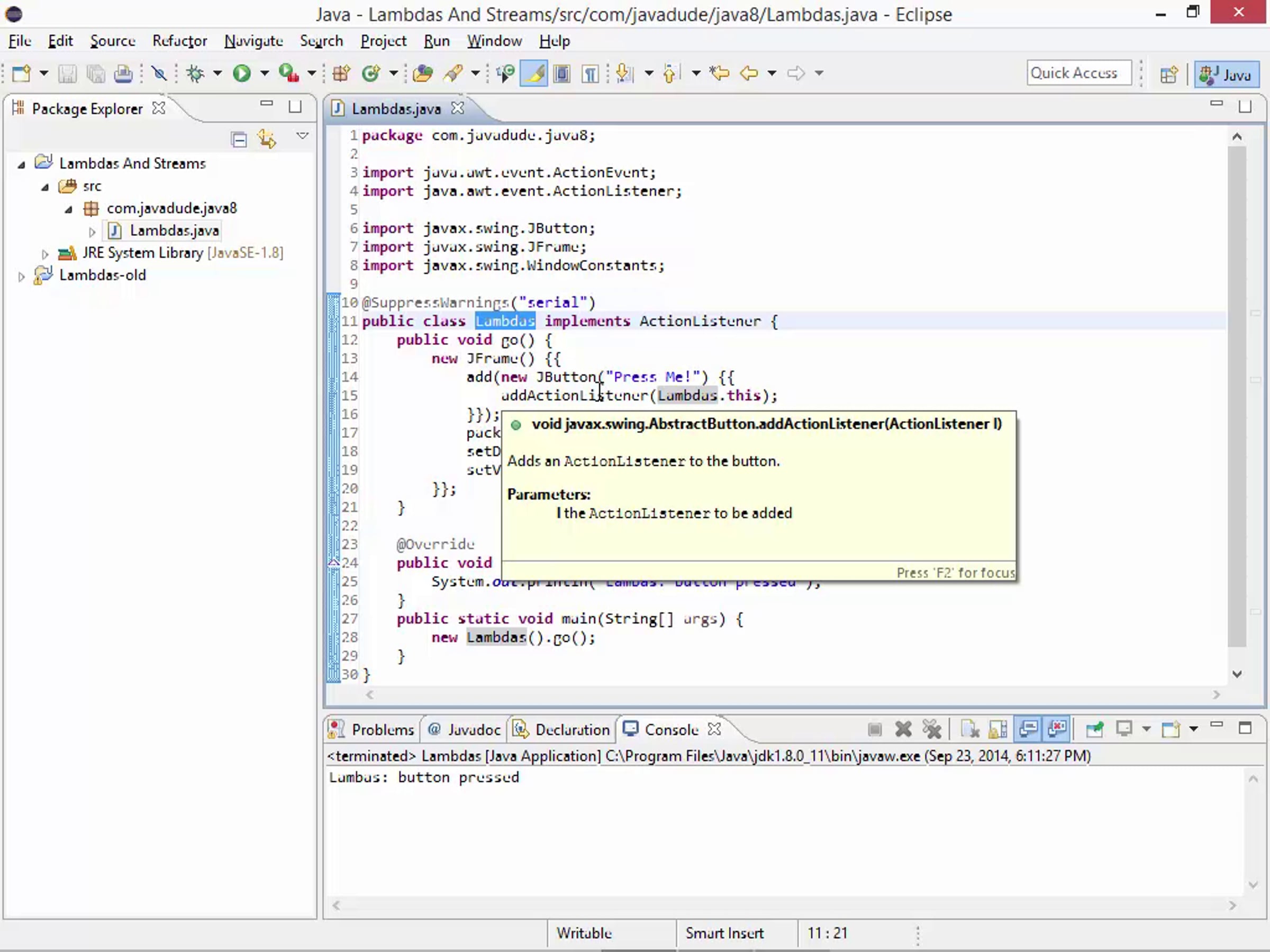Click the New Java Class icon

click(x=371, y=74)
